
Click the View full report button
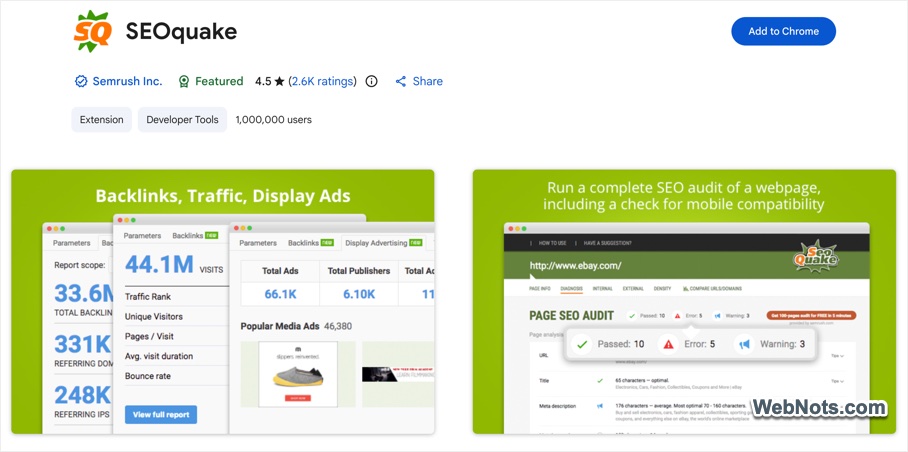[161, 414]
